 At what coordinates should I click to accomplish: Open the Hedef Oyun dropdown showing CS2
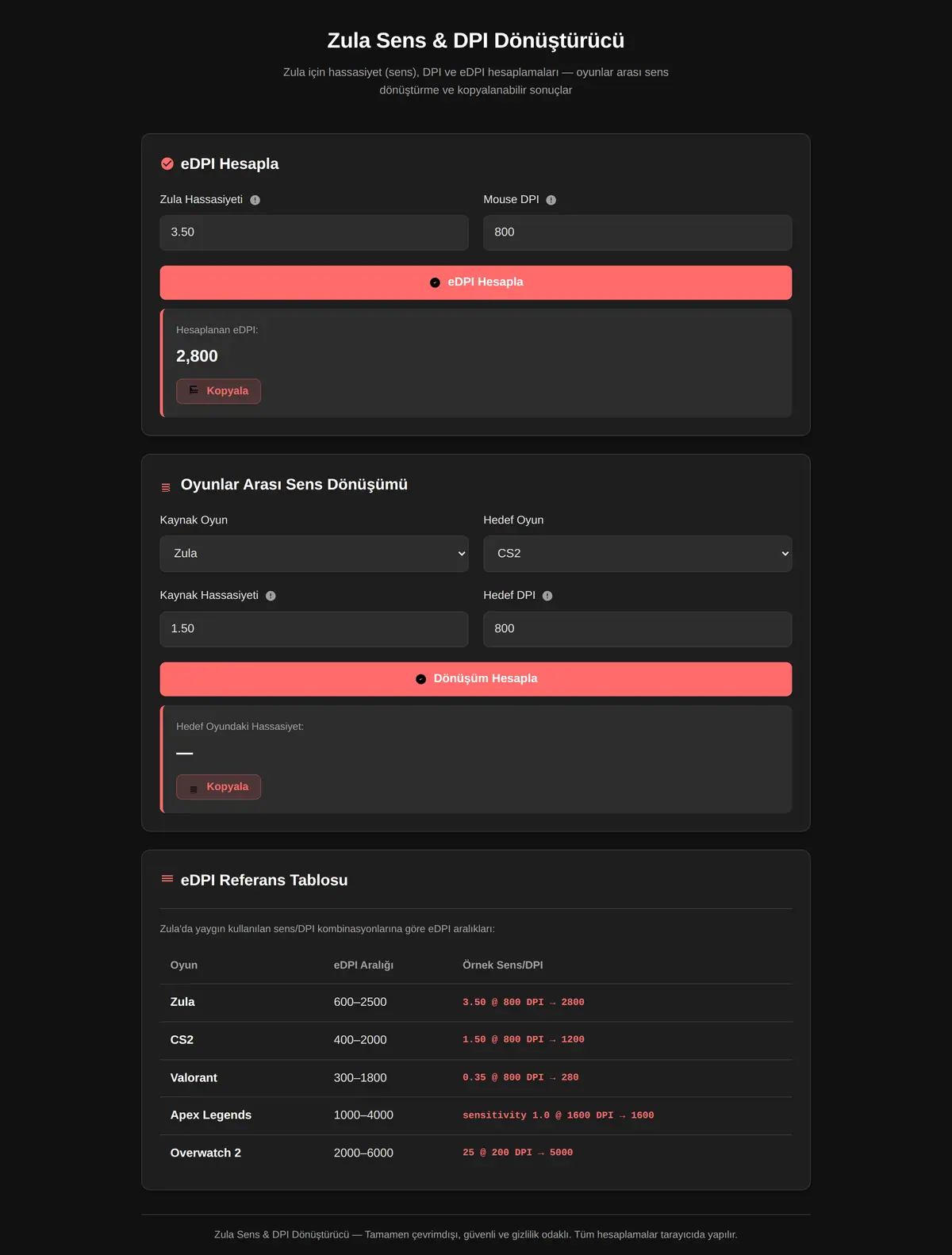pos(638,554)
